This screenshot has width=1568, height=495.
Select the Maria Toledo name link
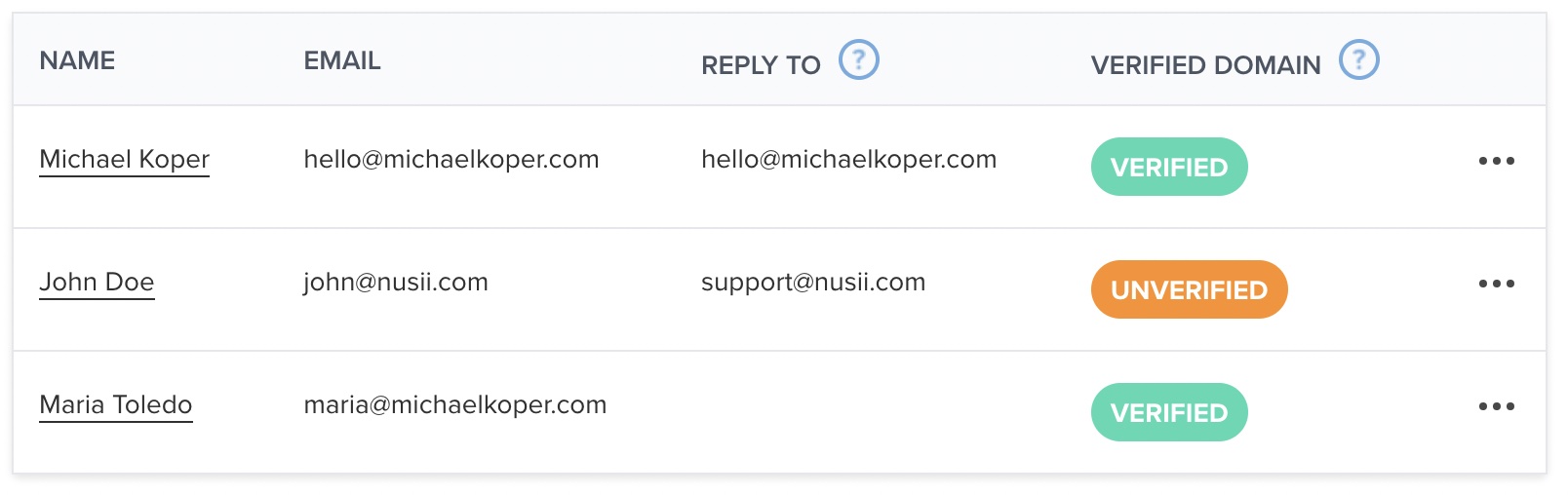[116, 405]
